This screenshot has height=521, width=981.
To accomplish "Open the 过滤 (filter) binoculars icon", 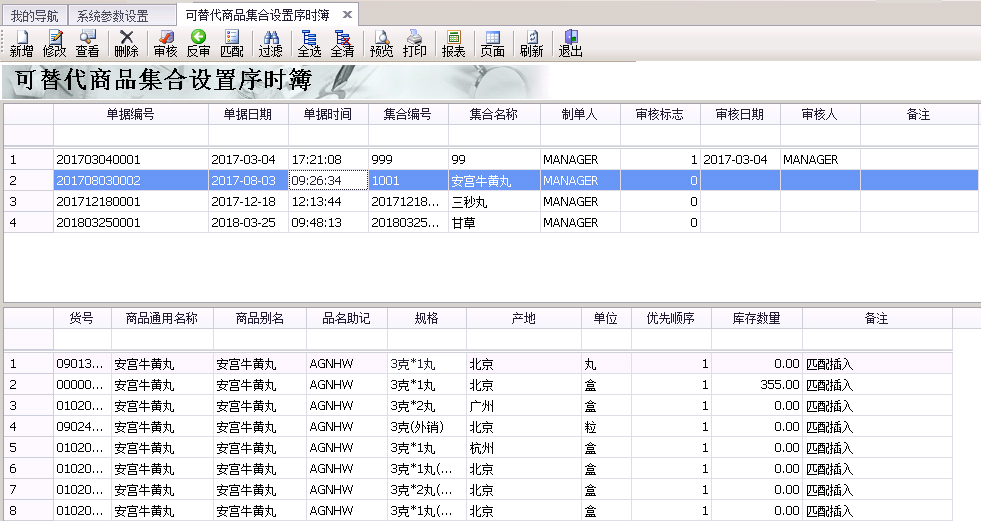I will (271, 44).
